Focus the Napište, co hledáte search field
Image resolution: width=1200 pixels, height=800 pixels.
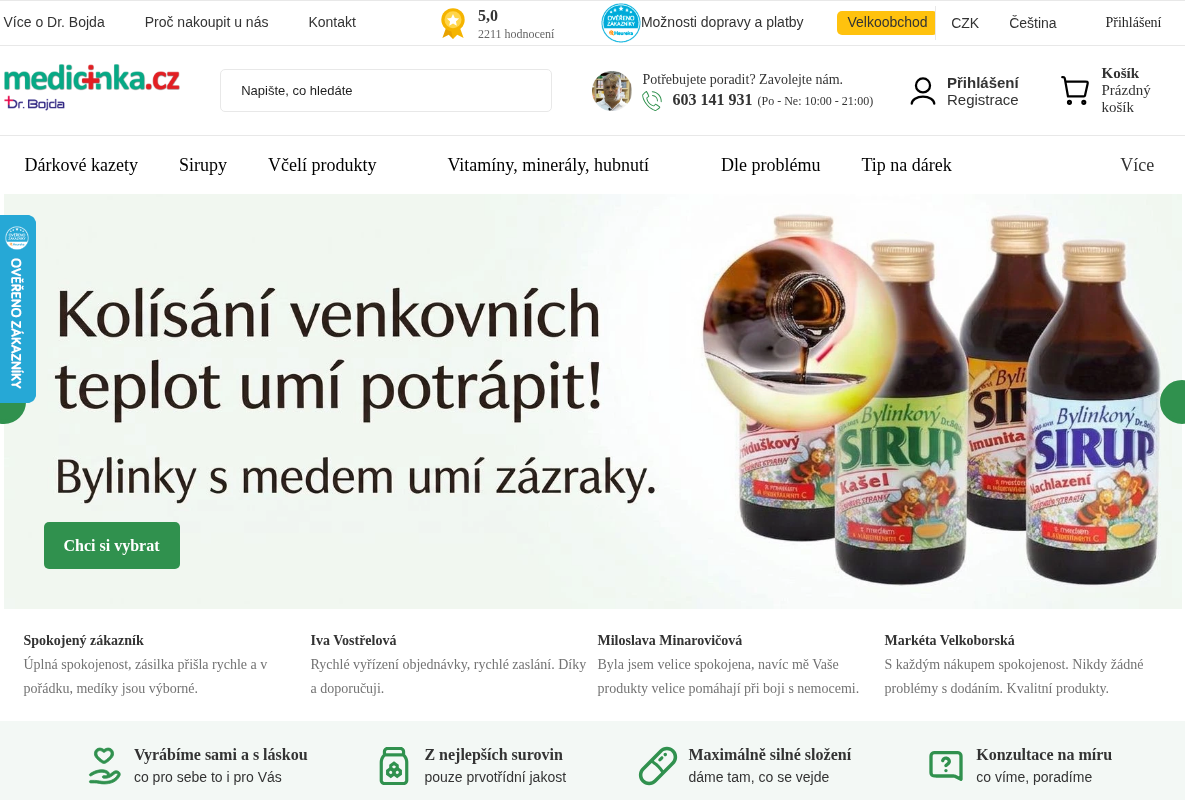click(386, 90)
